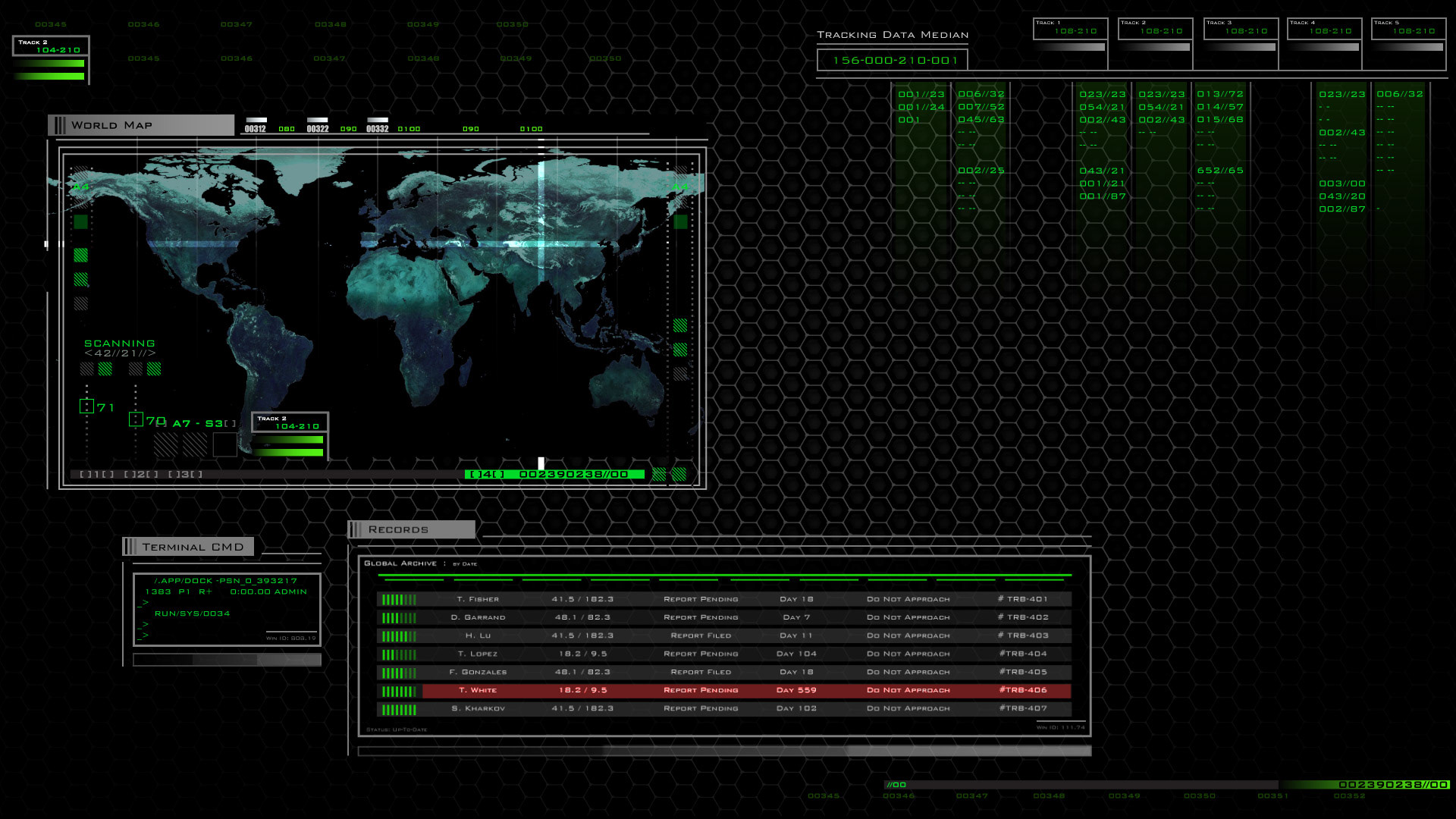Toggle the solid dark green square under left A4

coord(81,221)
